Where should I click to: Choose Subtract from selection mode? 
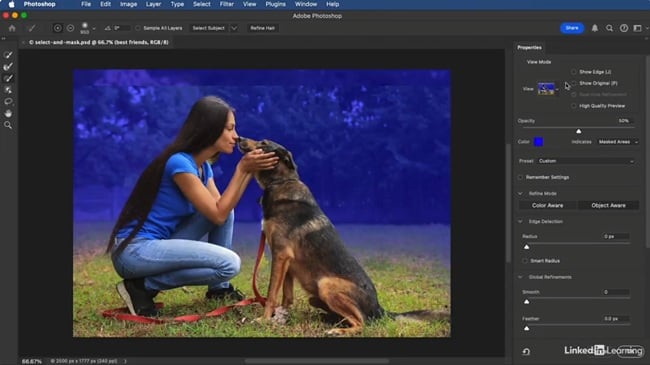click(70, 28)
